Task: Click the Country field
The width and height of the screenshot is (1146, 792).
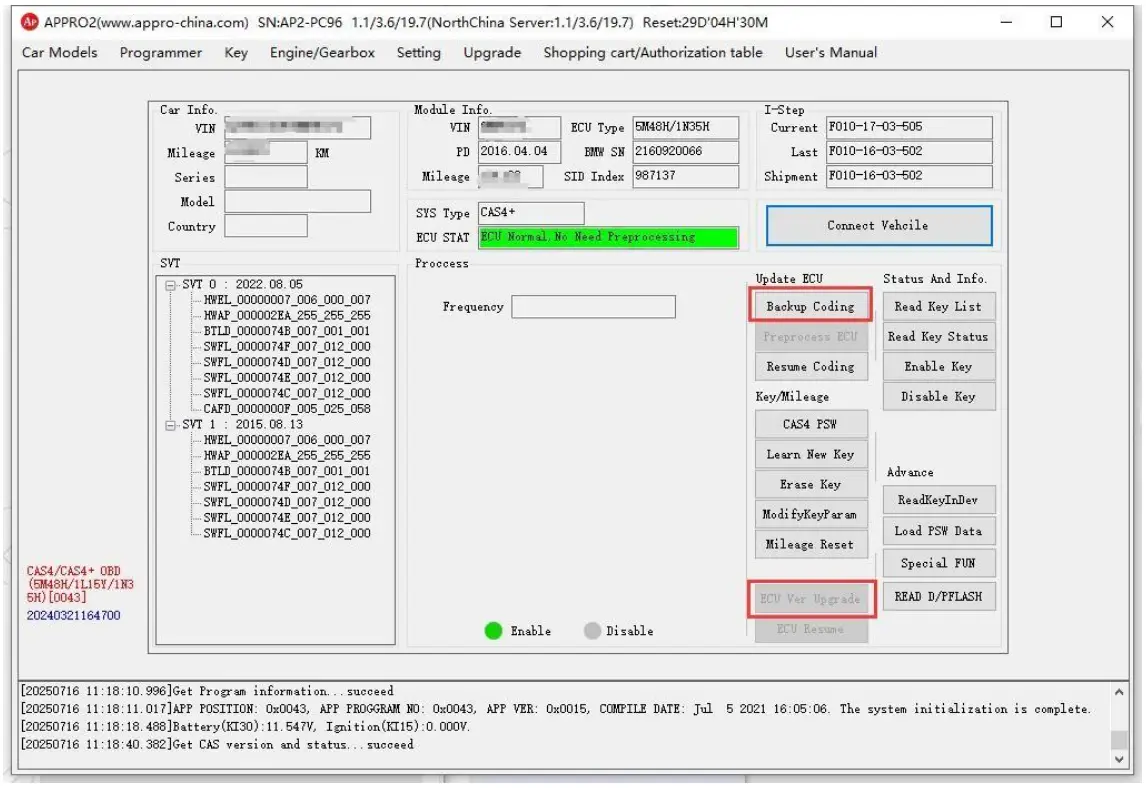Action: [x=266, y=226]
